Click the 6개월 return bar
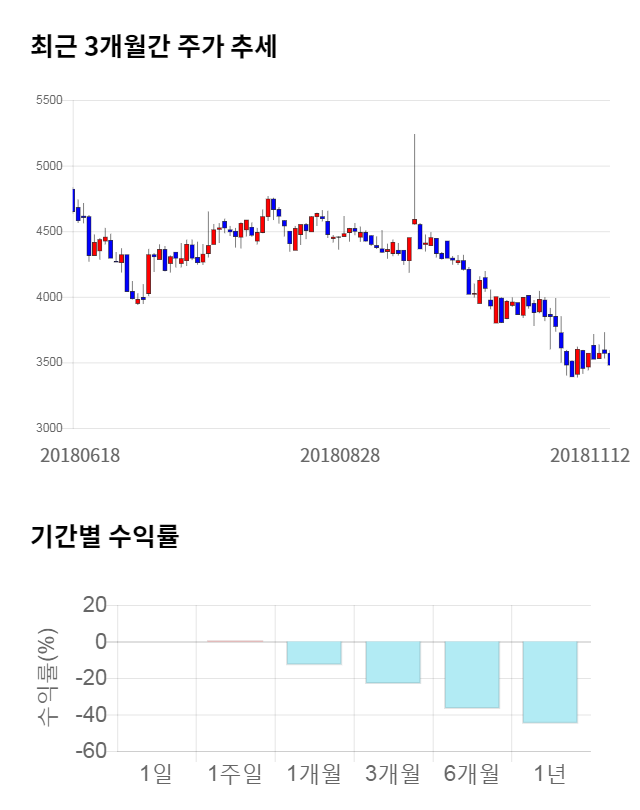 pyautogui.click(x=471, y=675)
